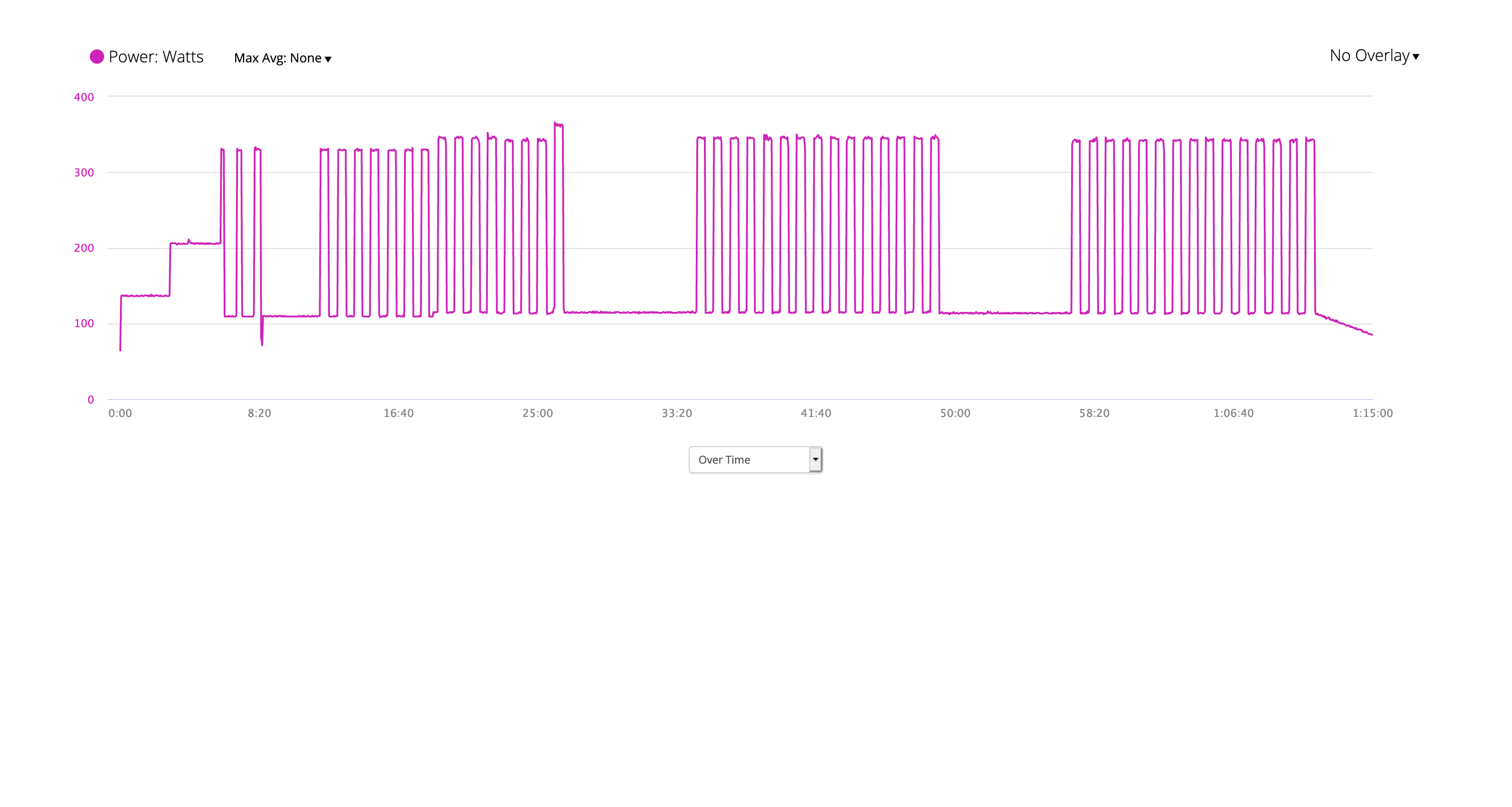Click the 50:00 time axis label

point(955,413)
